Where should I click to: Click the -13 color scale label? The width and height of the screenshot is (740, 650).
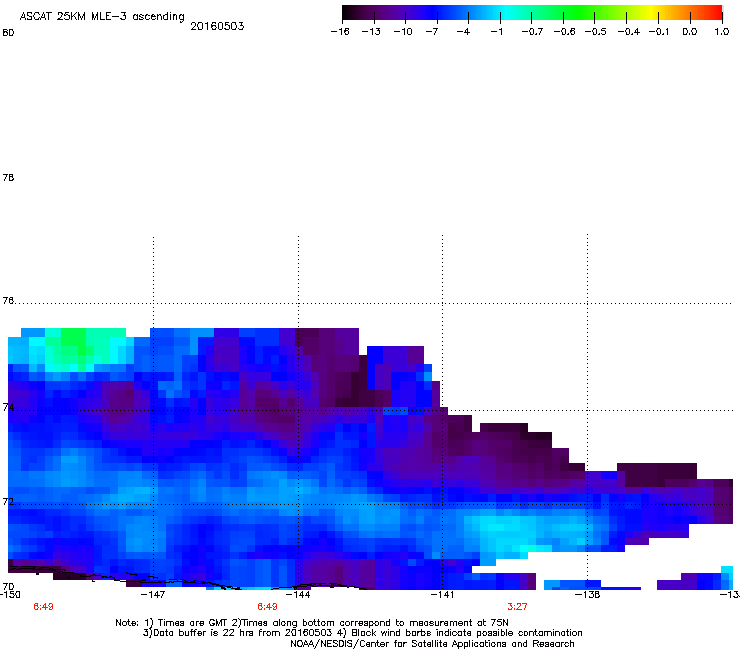[371, 32]
